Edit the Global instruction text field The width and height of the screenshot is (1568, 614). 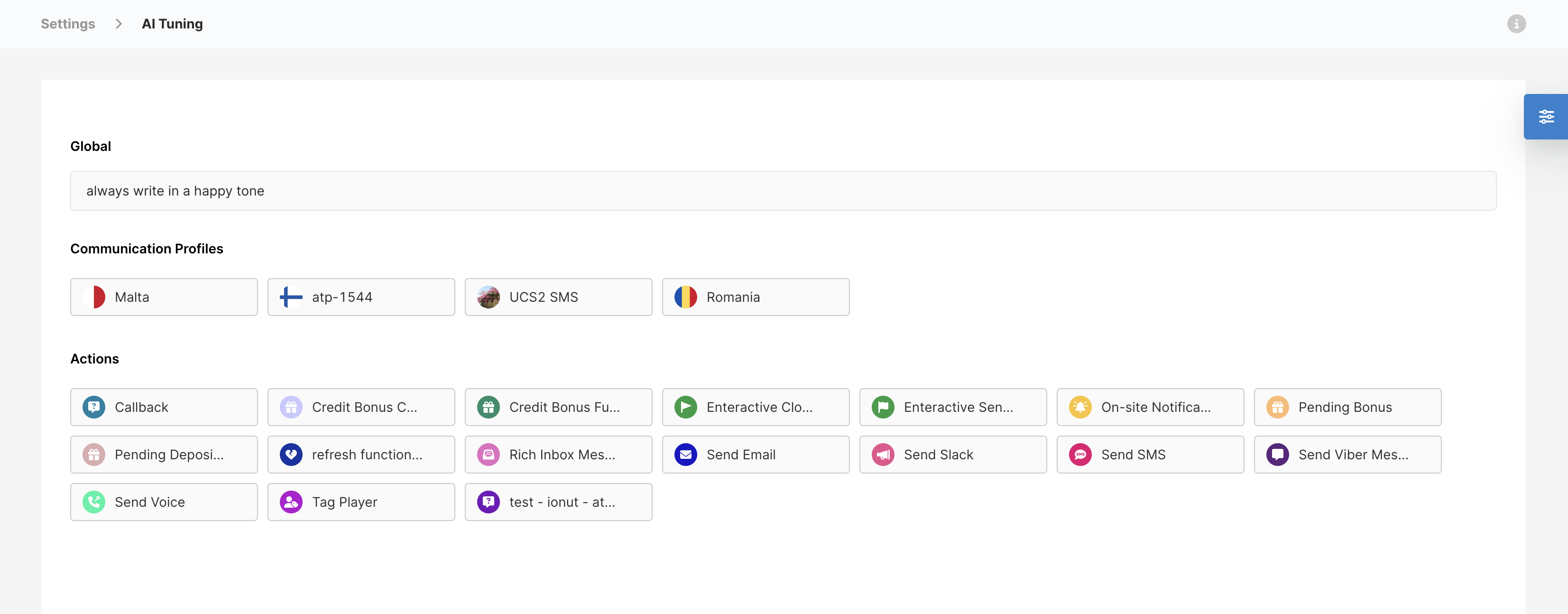coord(783,191)
